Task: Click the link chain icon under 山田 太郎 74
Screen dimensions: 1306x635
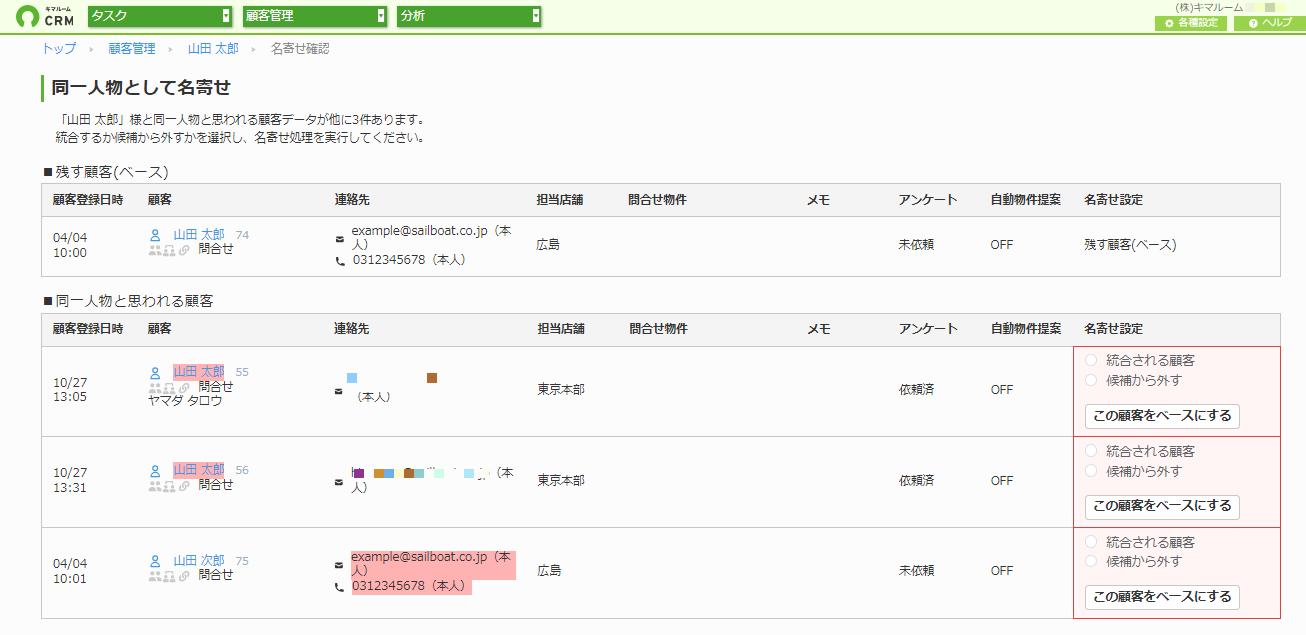Action: 185,250
